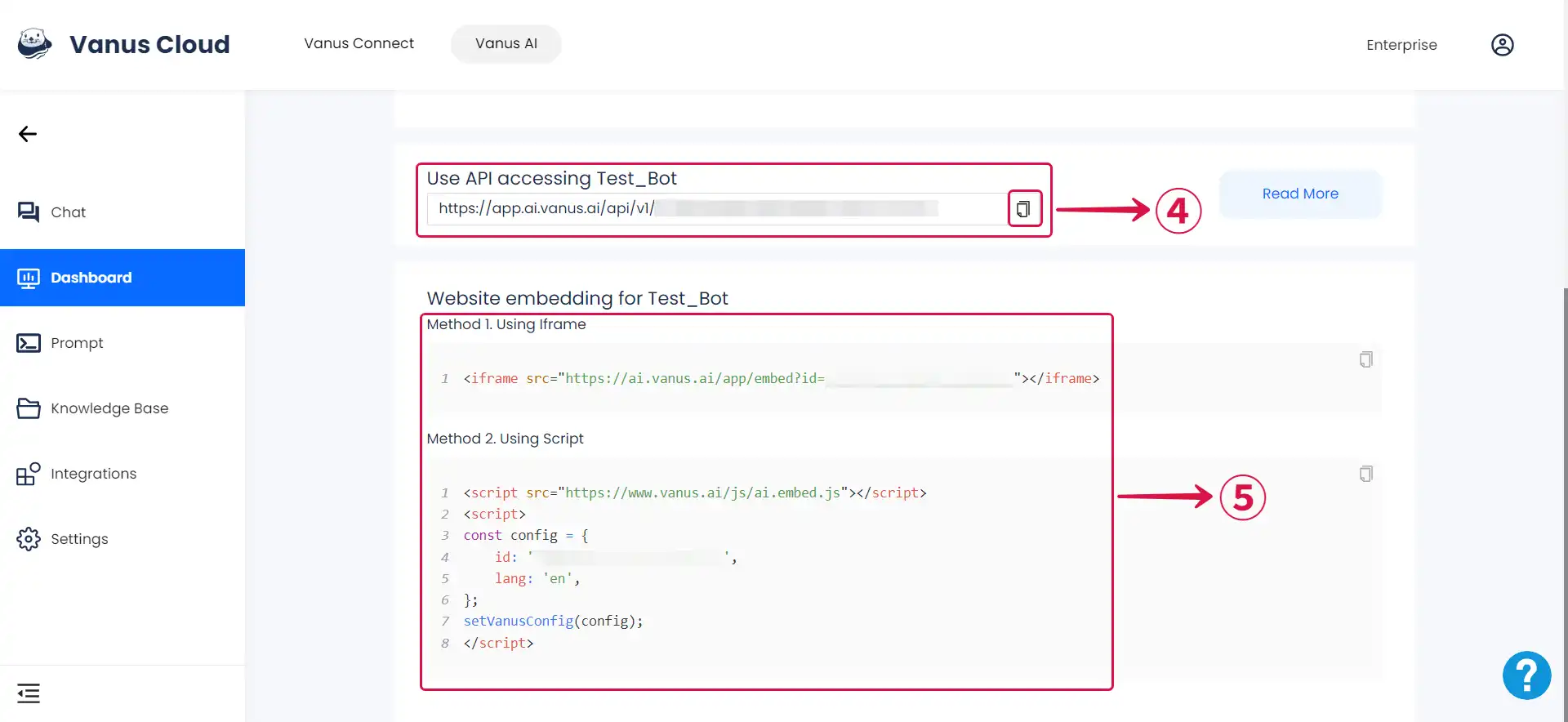
Task: Click the iframe src code line
Action: (781, 379)
